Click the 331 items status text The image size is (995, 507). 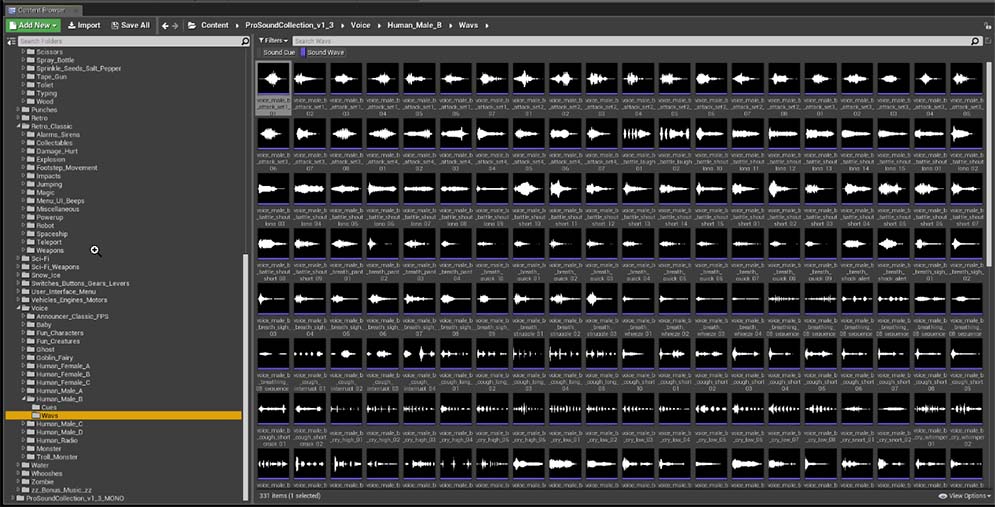click(290, 496)
